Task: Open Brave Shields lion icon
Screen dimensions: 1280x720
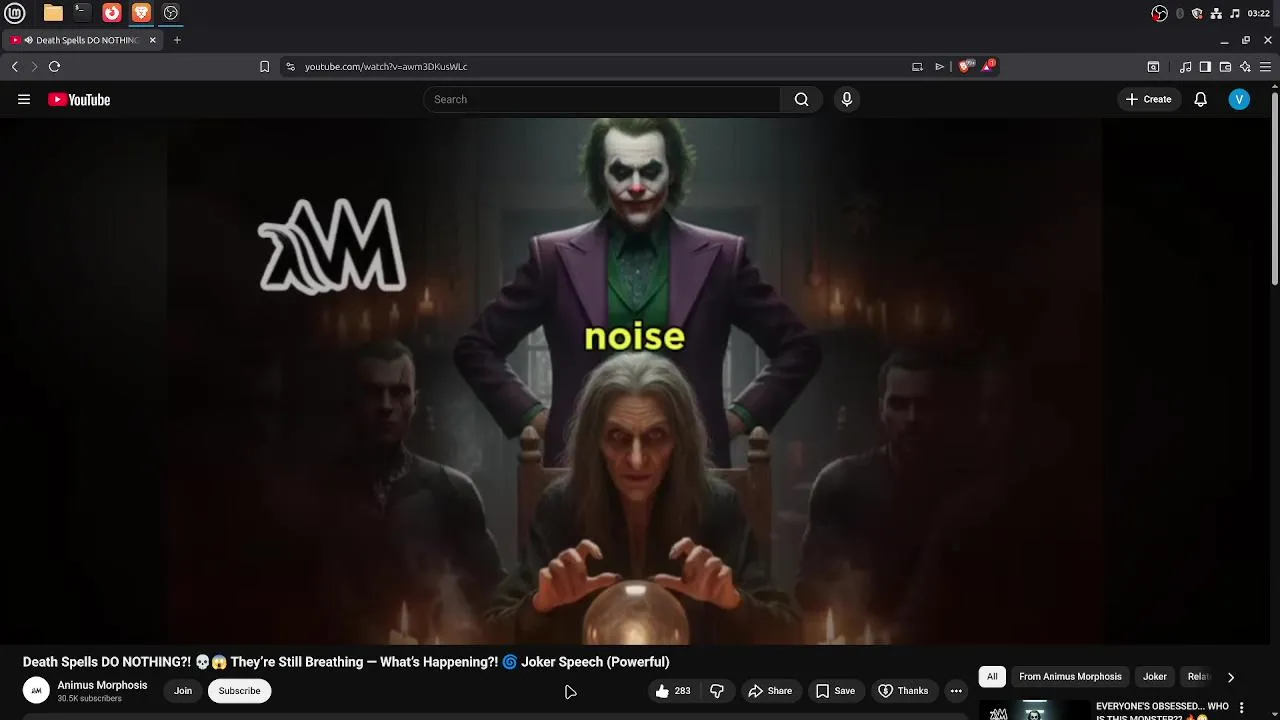Action: click(x=964, y=66)
